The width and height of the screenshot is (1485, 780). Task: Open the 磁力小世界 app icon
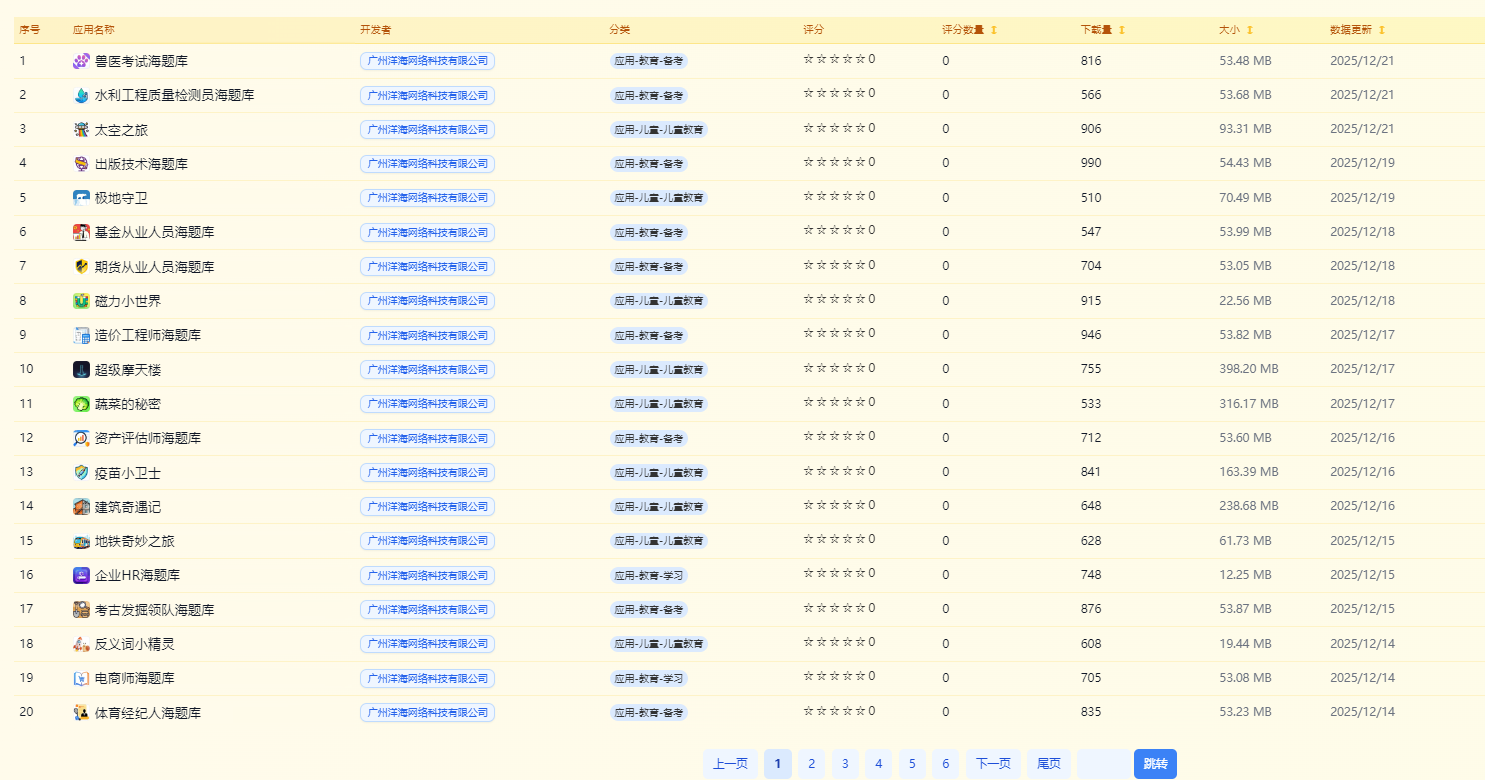(80, 300)
